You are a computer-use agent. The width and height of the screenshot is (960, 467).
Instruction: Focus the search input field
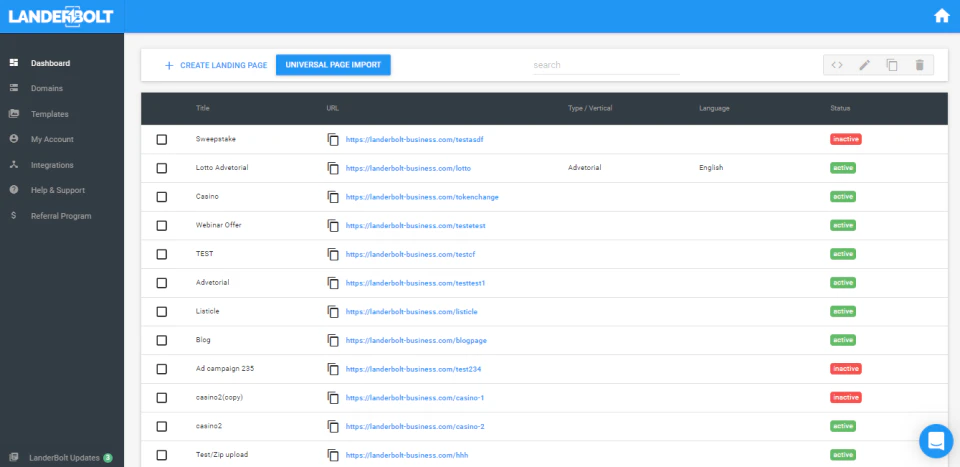606,65
